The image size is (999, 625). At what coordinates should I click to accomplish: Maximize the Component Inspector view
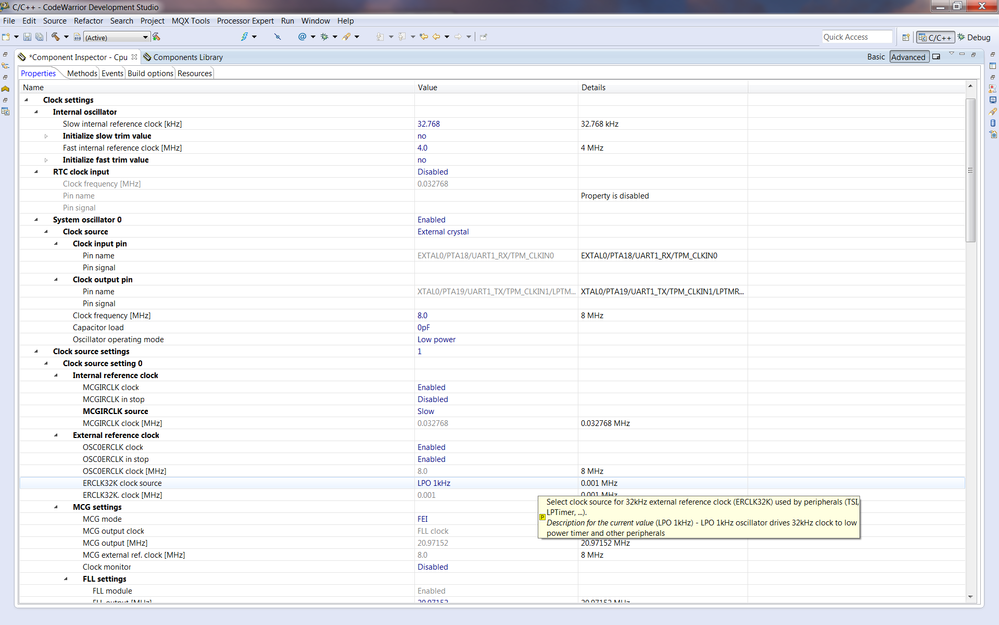973,55
